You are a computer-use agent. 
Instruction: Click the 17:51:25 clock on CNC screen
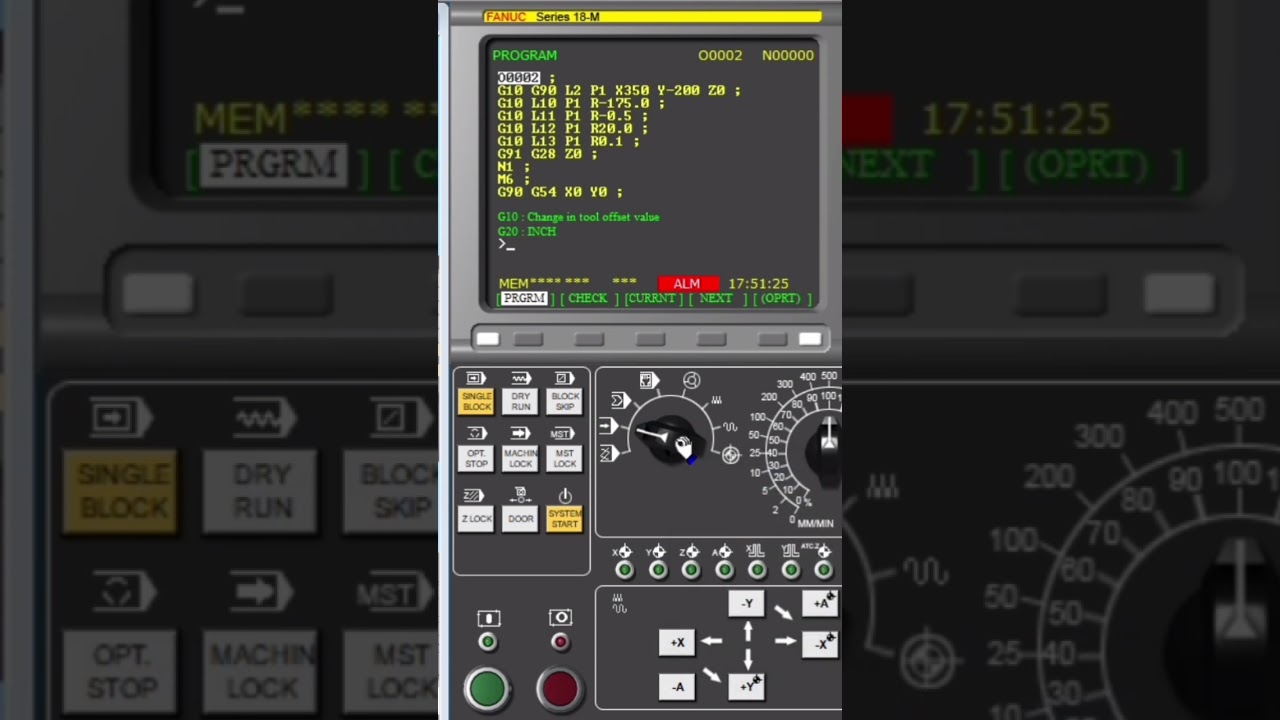pyautogui.click(x=758, y=284)
